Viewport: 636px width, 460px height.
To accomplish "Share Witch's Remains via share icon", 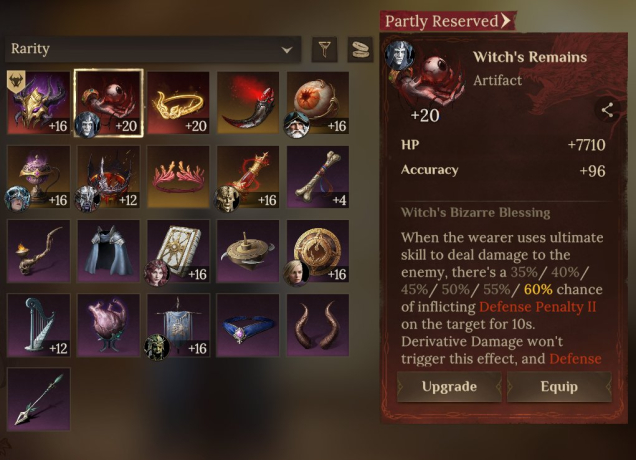I will (x=607, y=110).
